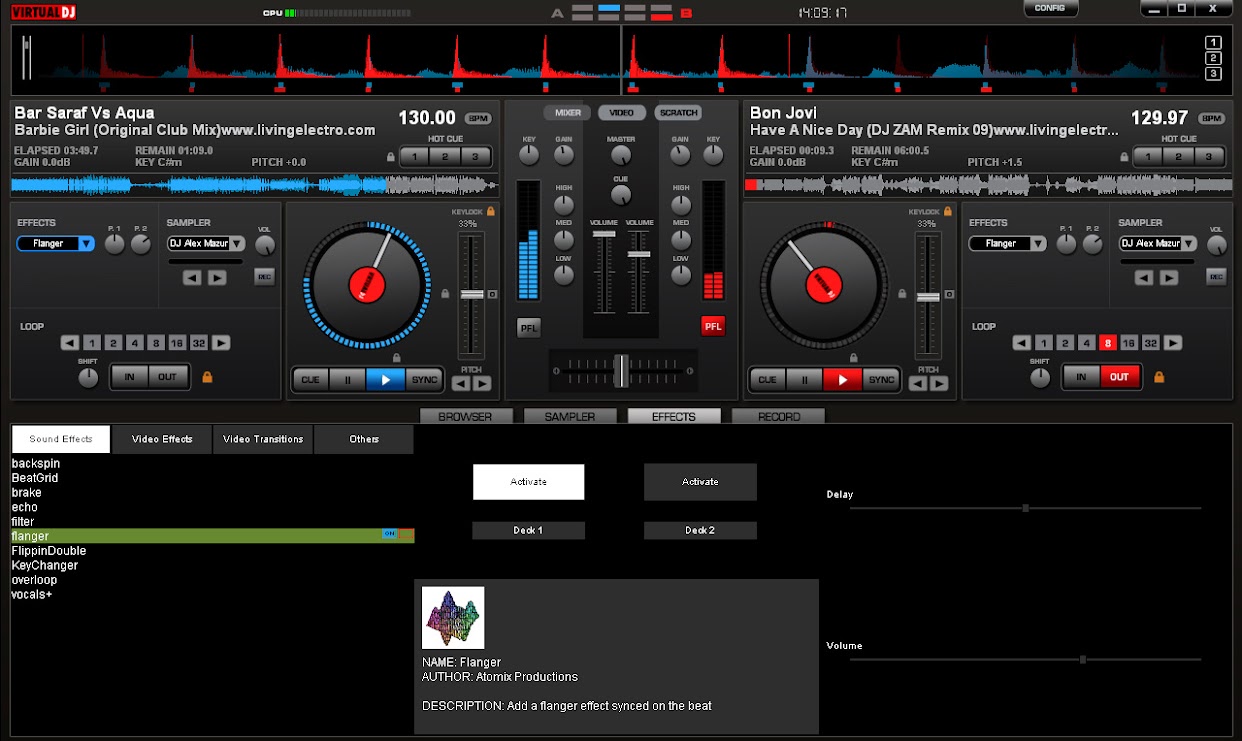The height and width of the screenshot is (741, 1242).
Task: Select the FlippinDouble effect
Action: click(212, 551)
